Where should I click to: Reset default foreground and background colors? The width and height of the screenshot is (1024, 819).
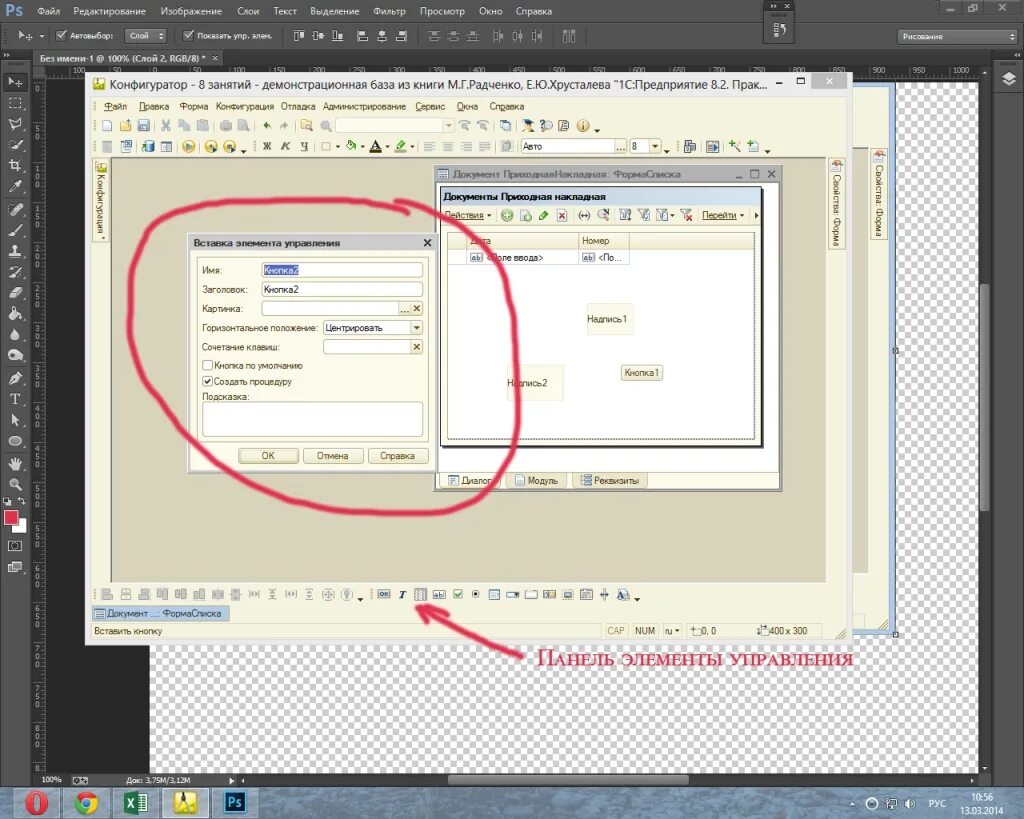(x=7, y=501)
